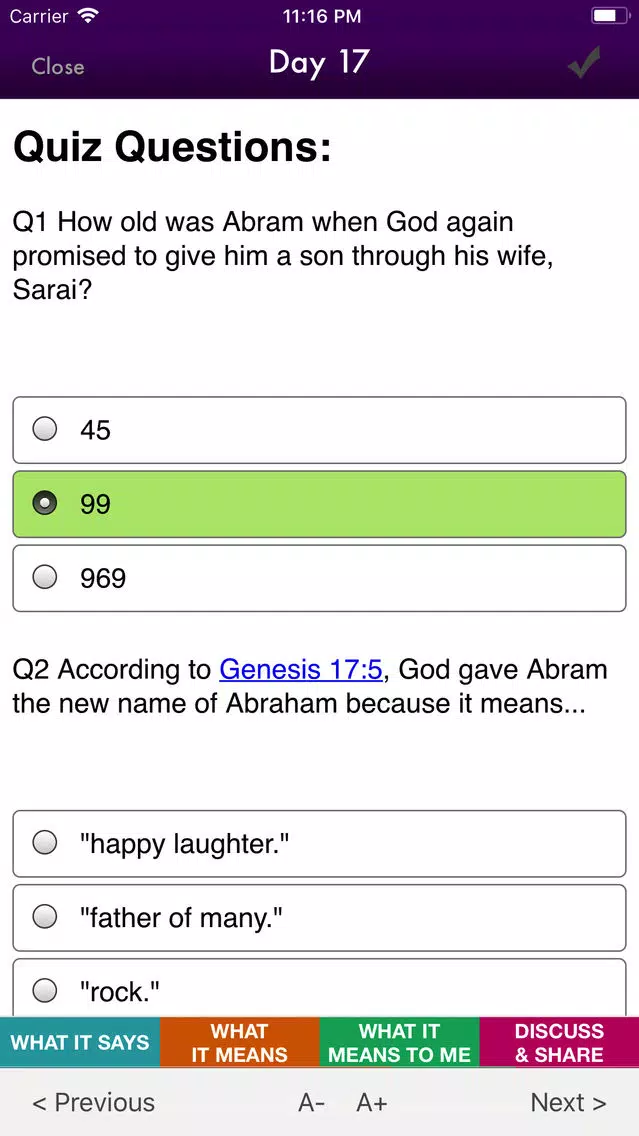Image resolution: width=639 pixels, height=1136 pixels.
Task: Tap the battery indicator icon
Action: 610,16
